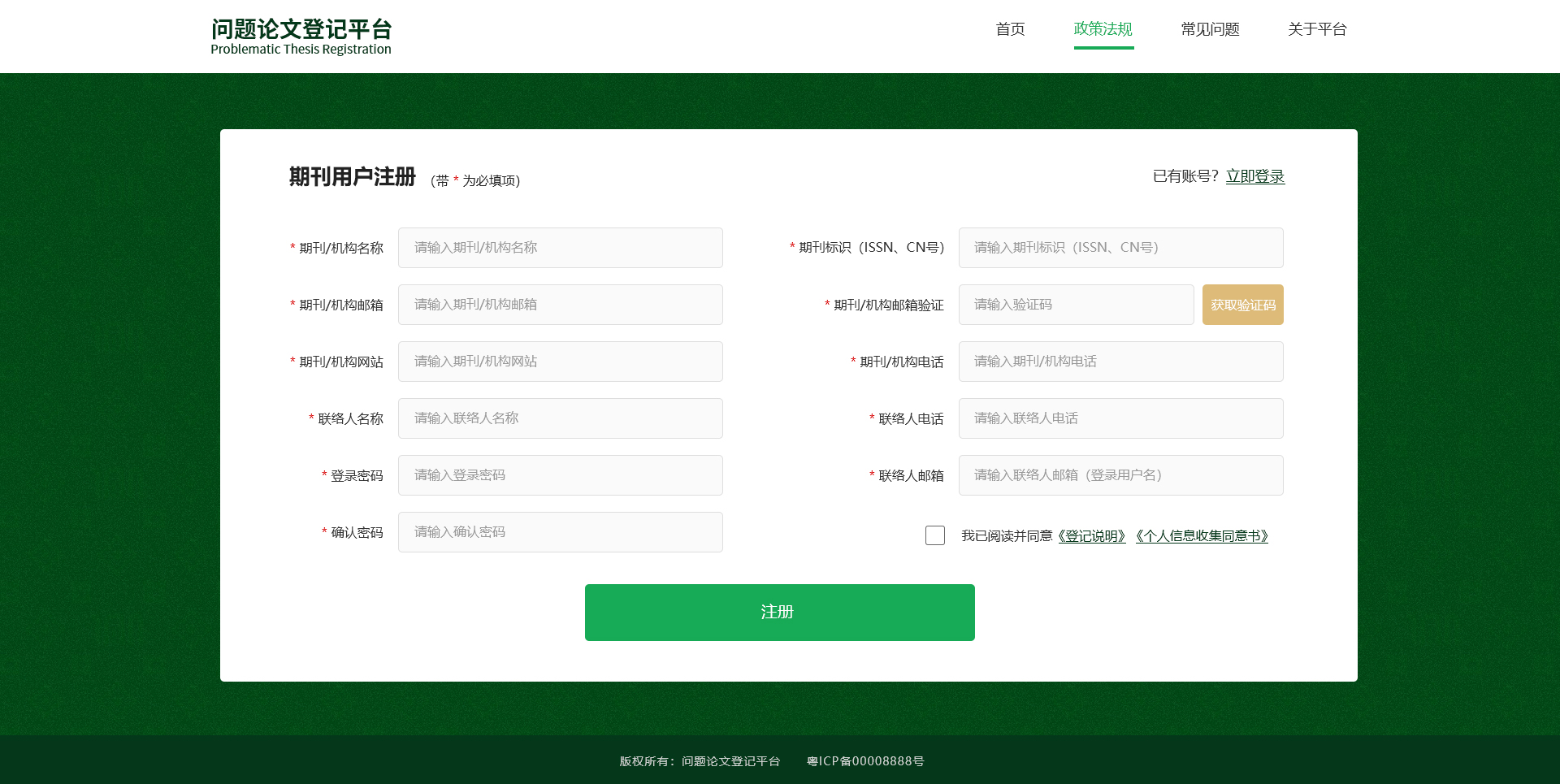Open the 《个人信息收集同意书》 link
Screen dimensions: 1560x784
tap(1202, 536)
